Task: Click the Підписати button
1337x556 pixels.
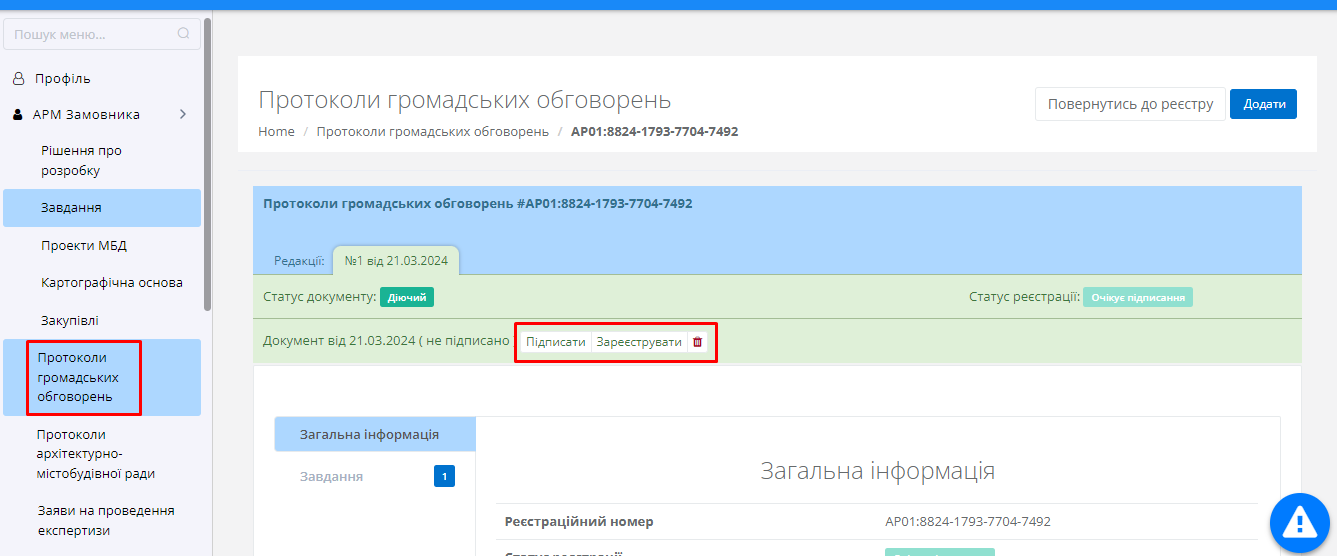Action: [x=556, y=342]
